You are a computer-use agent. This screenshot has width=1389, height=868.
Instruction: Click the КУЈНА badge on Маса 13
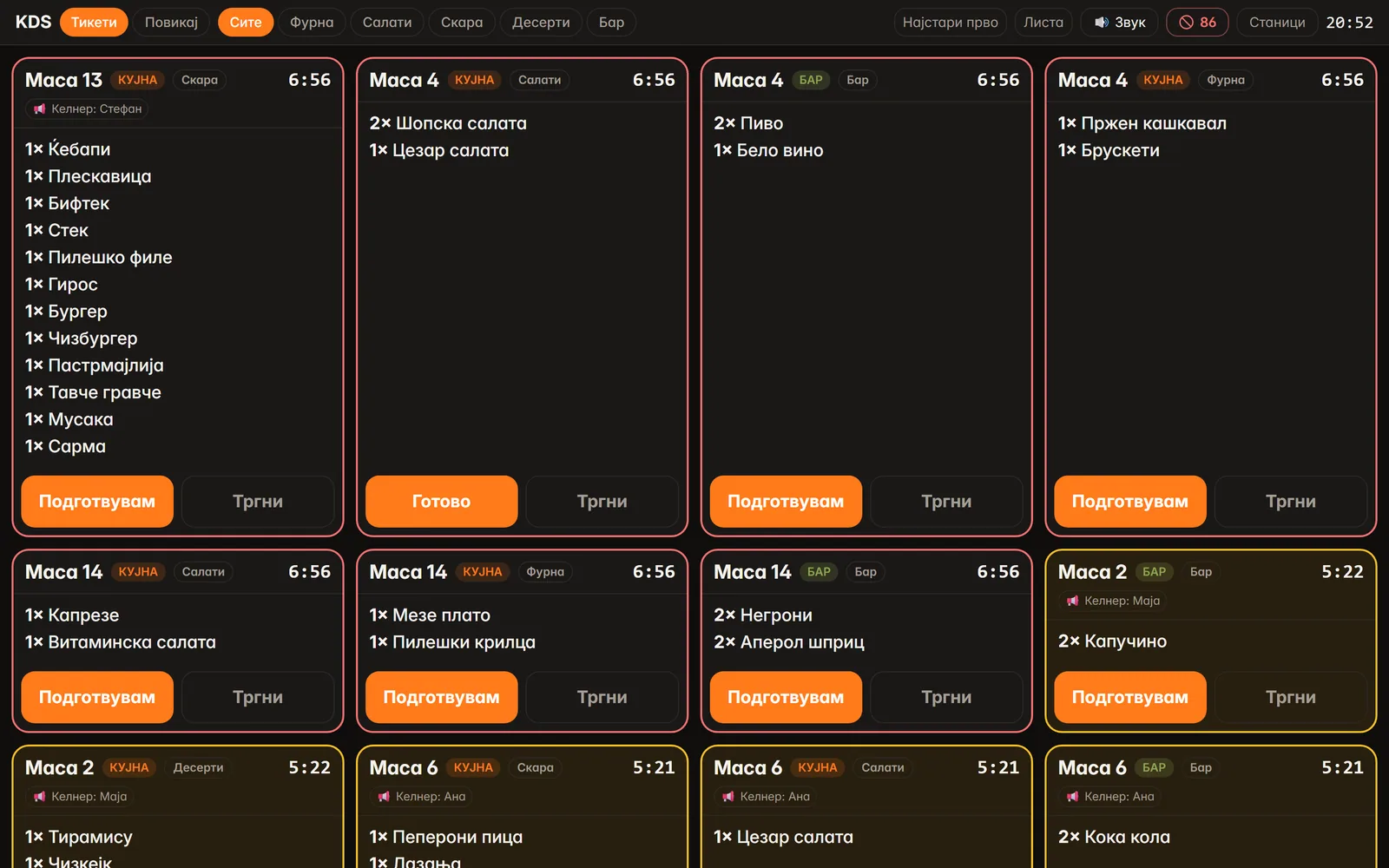(x=137, y=80)
